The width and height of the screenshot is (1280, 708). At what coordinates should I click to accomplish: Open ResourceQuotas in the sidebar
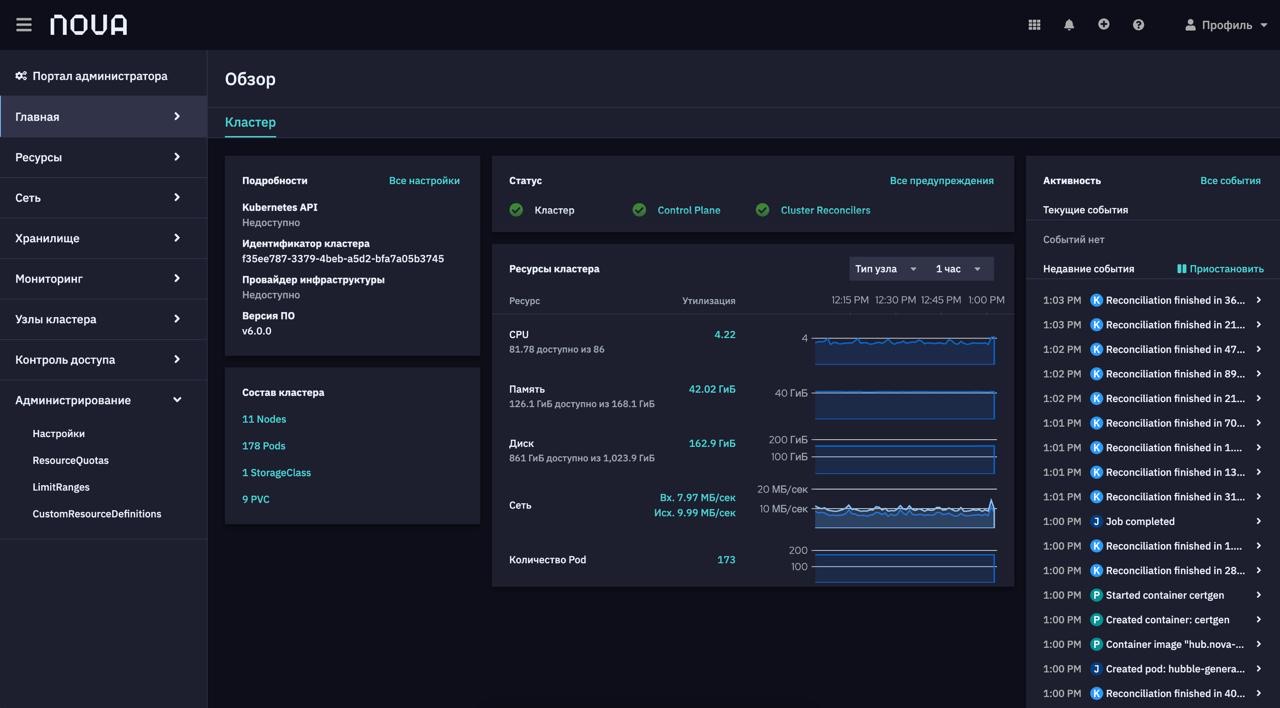[x=70, y=461]
